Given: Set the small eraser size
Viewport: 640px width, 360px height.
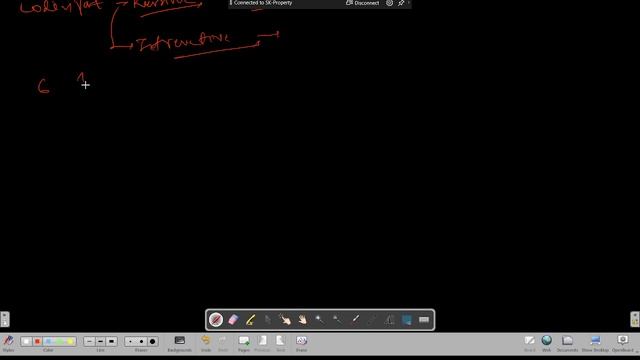Looking at the screenshot, I should [130, 341].
